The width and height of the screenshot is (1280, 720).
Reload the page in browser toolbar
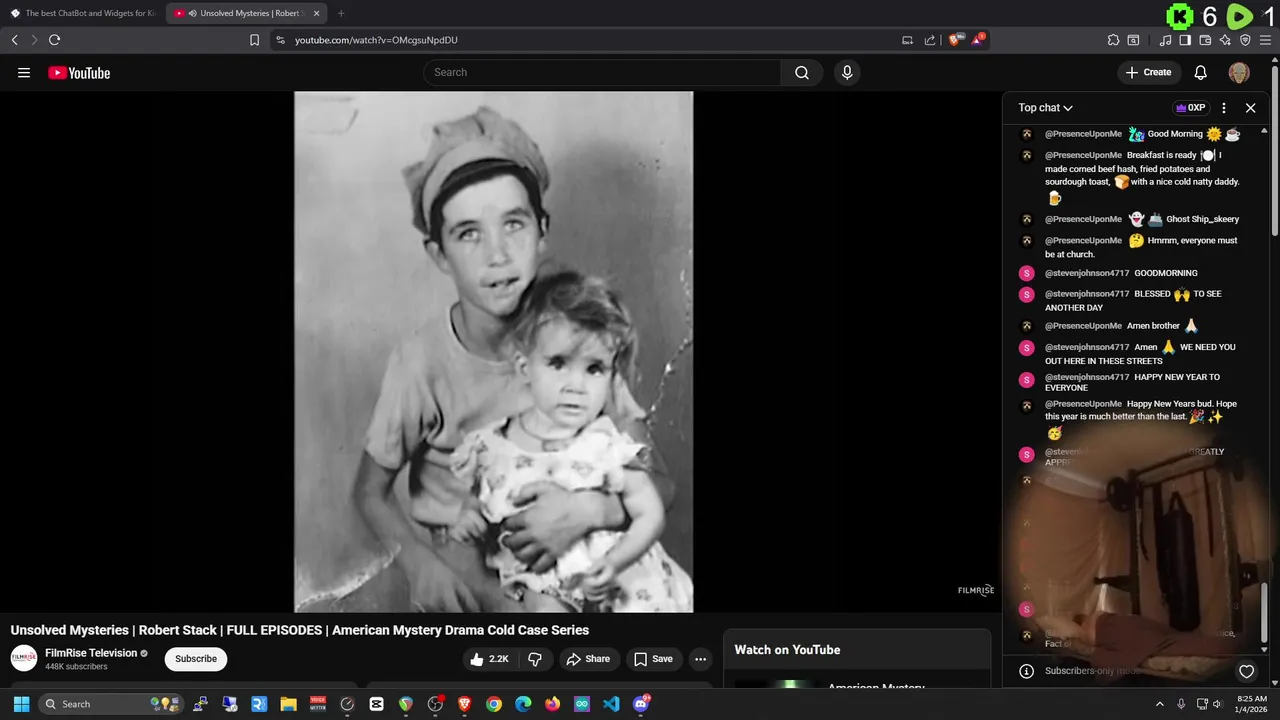(x=54, y=40)
